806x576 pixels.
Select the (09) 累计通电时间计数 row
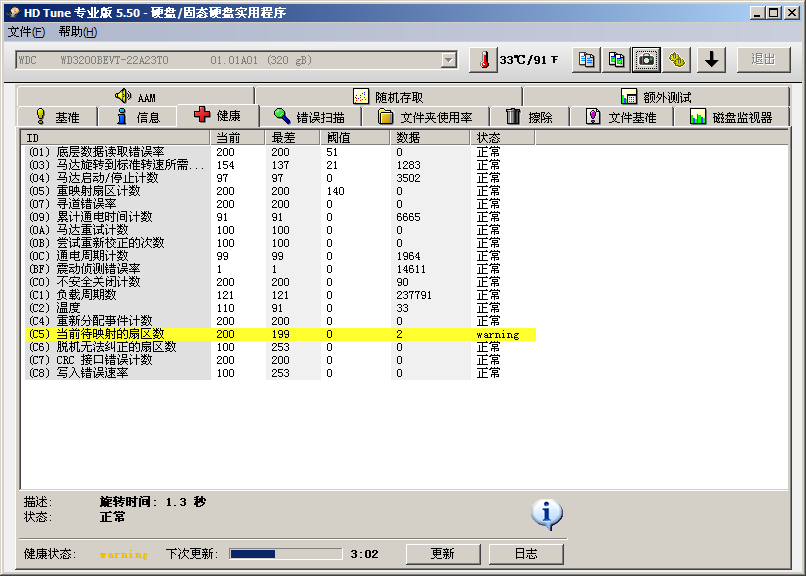(280, 217)
